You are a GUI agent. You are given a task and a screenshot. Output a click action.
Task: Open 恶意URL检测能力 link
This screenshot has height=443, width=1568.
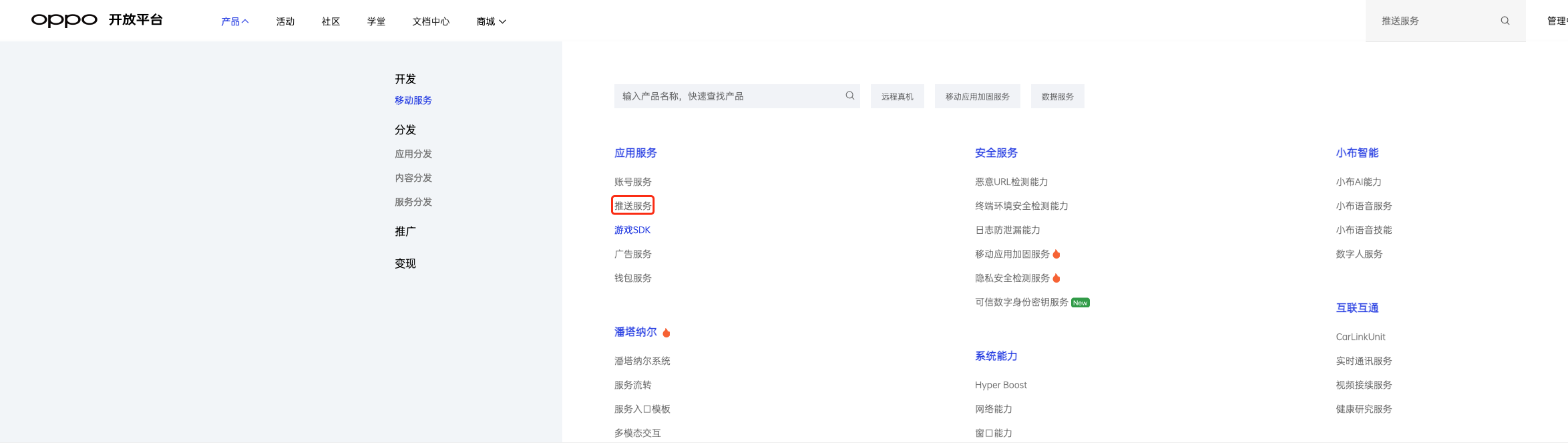tap(1012, 182)
